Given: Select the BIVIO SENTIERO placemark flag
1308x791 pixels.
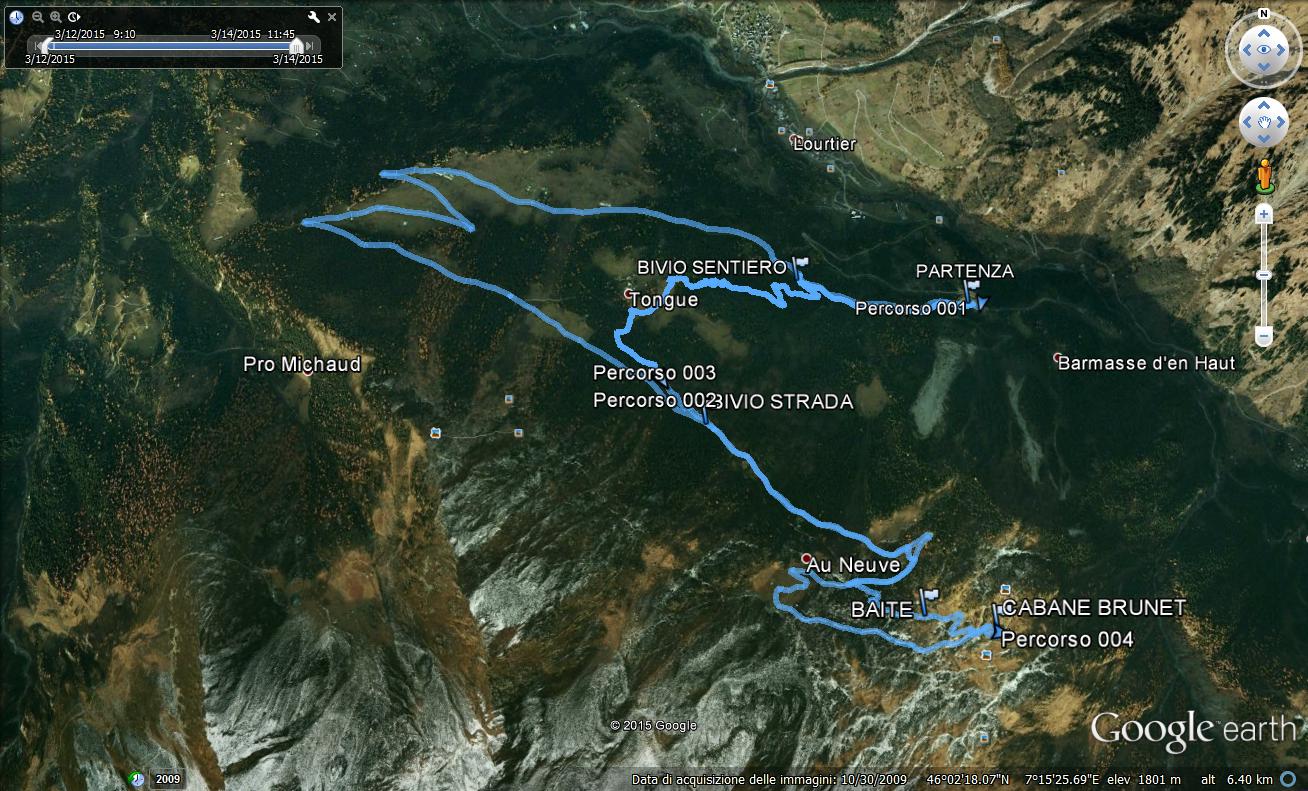Looking at the screenshot, I should click(799, 265).
